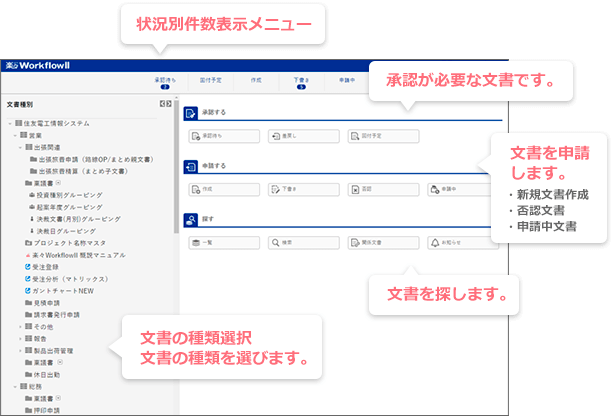
Task: Open the 回付予定 tab in the top status menu
Action: 211,80
